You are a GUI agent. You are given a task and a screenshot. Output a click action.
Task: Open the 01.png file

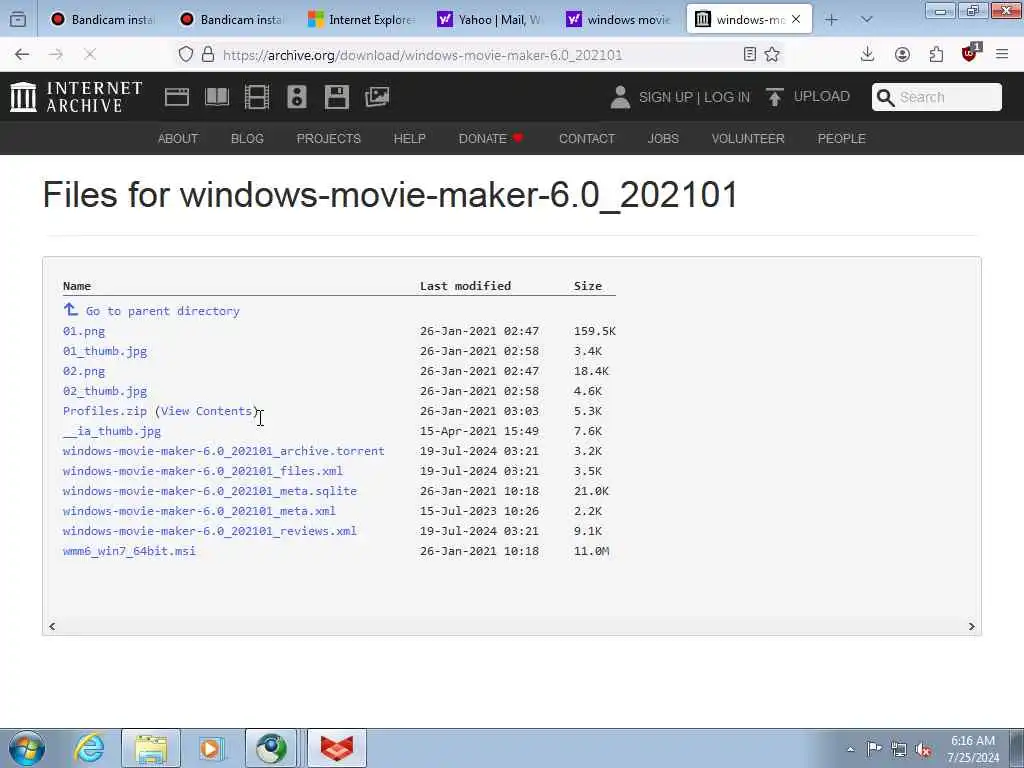coord(84,331)
